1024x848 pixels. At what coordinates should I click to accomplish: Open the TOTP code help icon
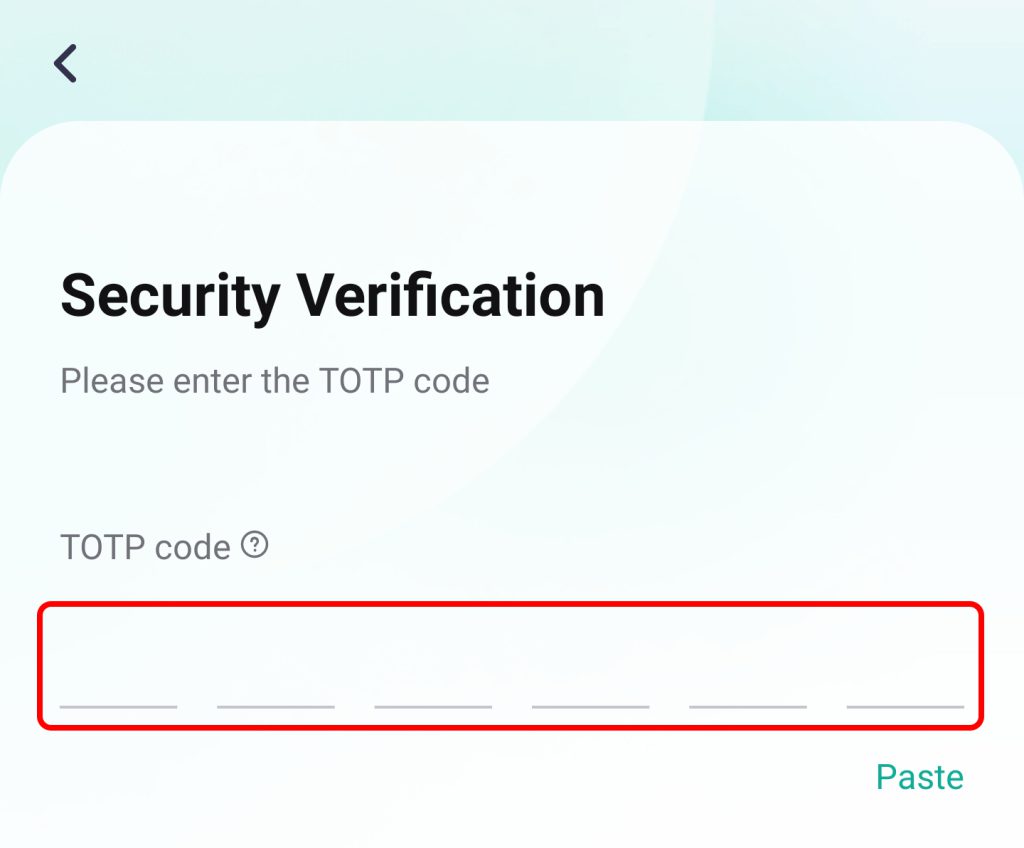[256, 546]
